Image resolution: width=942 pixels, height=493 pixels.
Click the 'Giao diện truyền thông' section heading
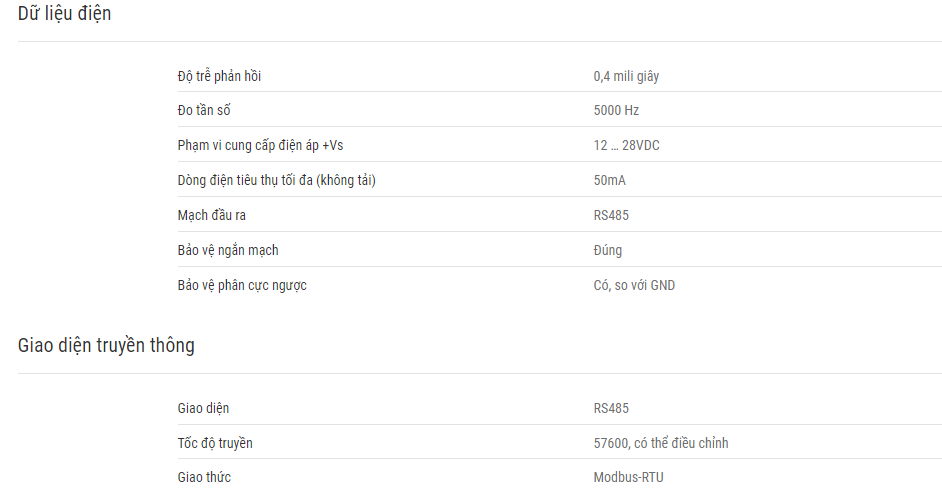click(106, 345)
